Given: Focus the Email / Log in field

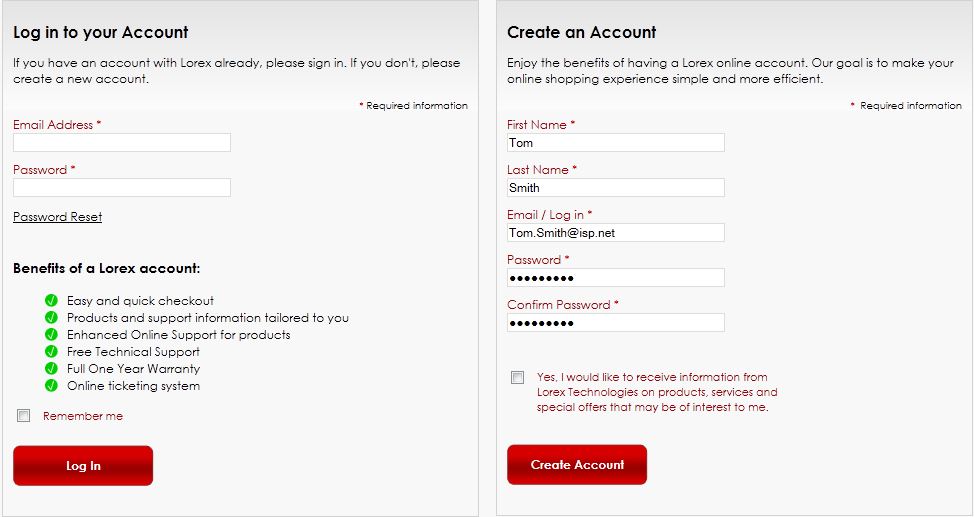Looking at the screenshot, I should [616, 232].
